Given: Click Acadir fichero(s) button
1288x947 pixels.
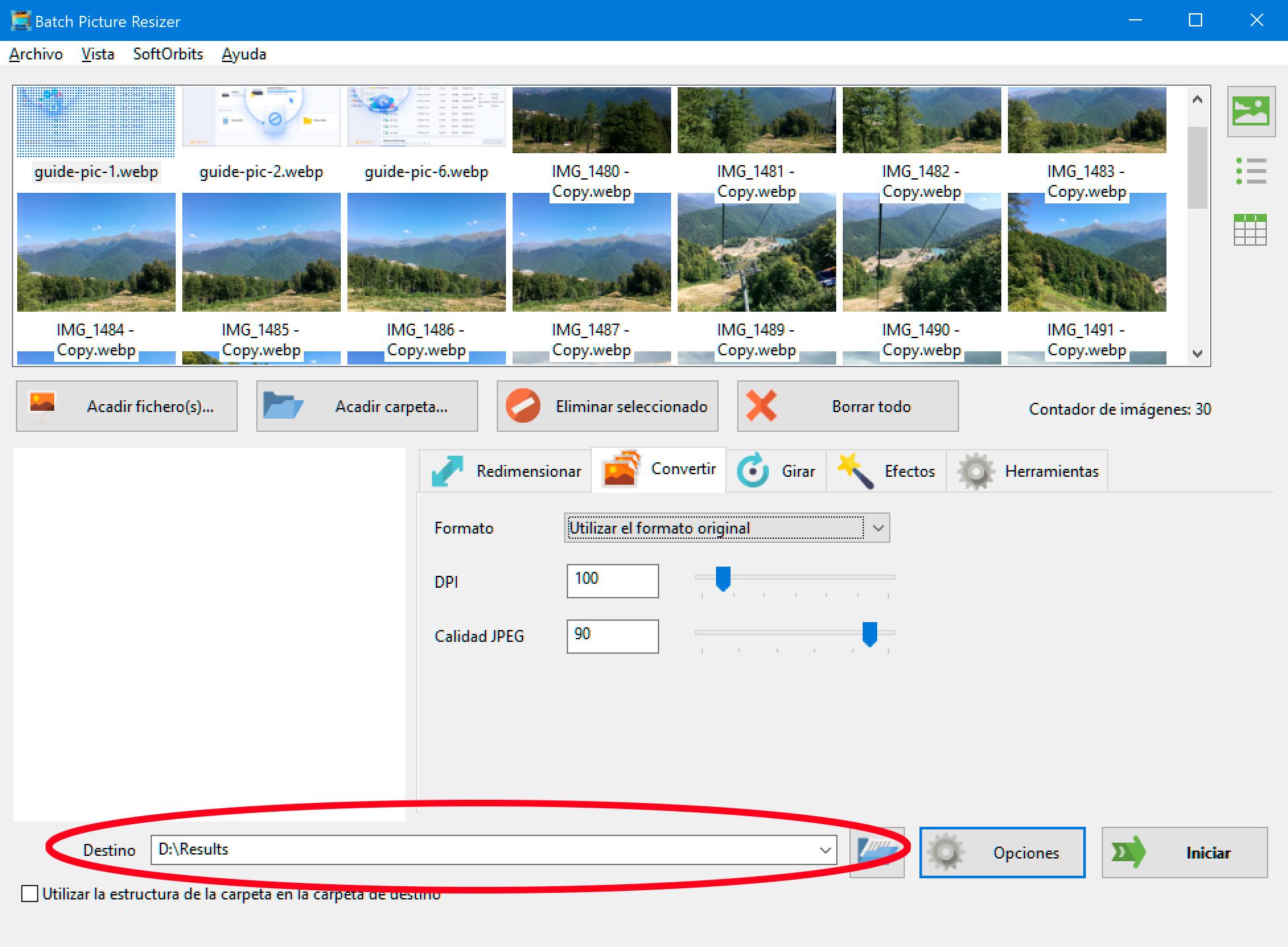Looking at the screenshot, I should pyautogui.click(x=127, y=405).
